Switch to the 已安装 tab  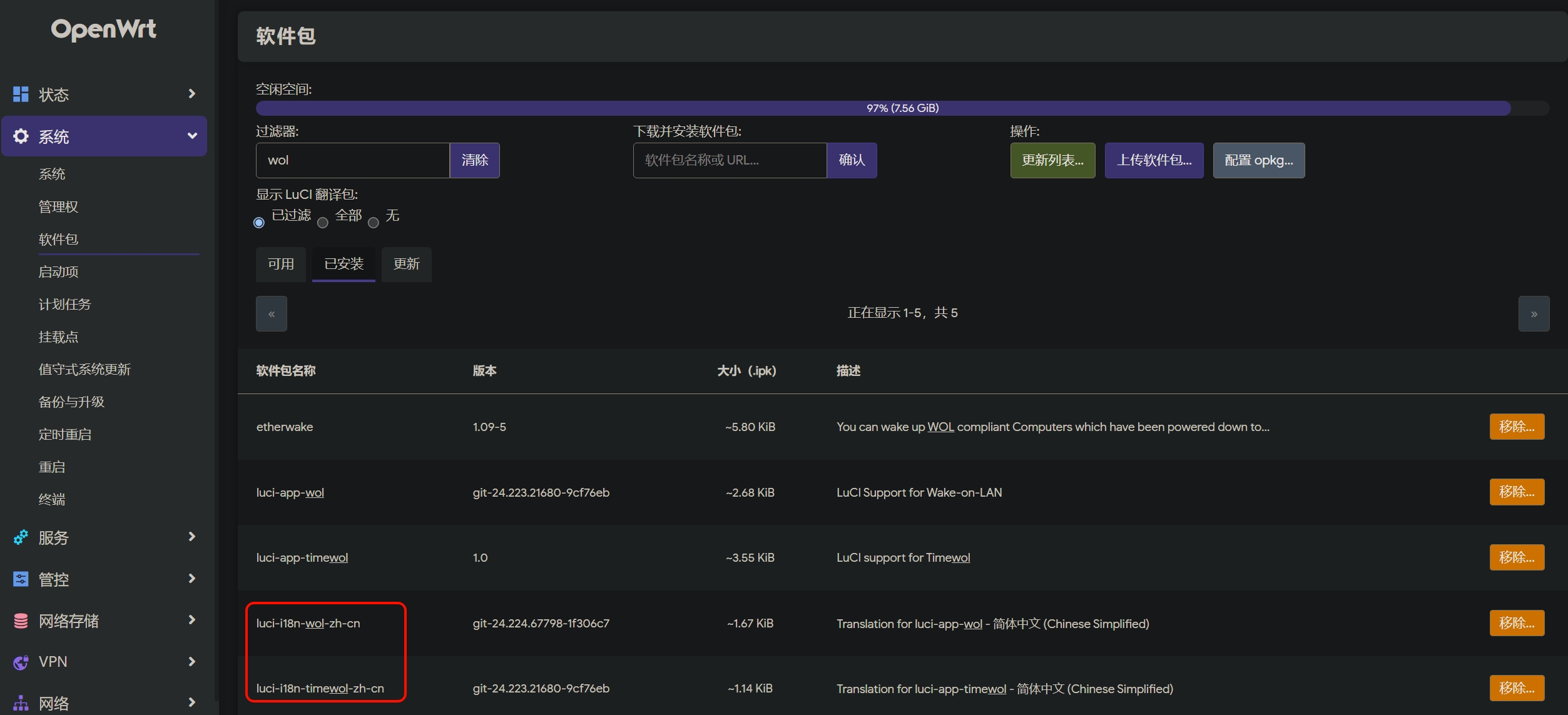344,264
